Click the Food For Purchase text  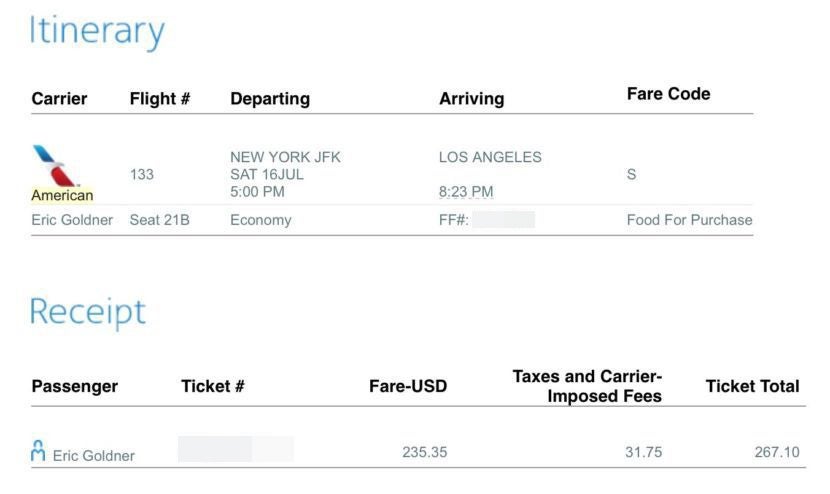689,220
